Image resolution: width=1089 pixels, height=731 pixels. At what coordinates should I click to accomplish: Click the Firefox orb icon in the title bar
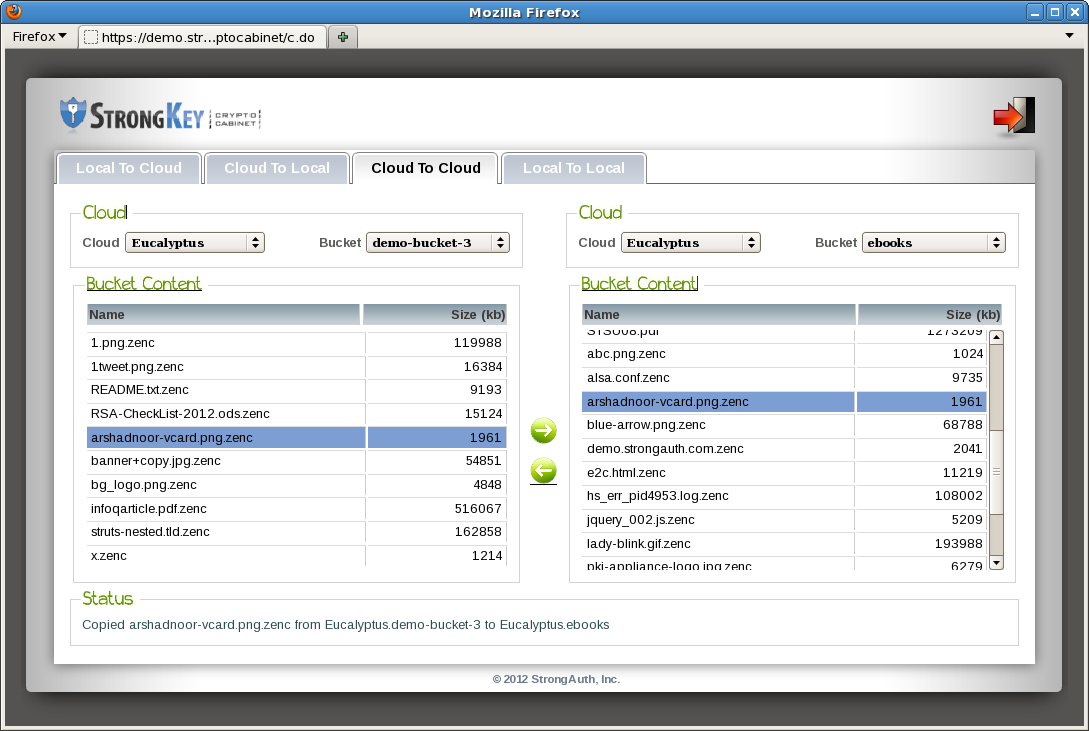[x=13, y=11]
